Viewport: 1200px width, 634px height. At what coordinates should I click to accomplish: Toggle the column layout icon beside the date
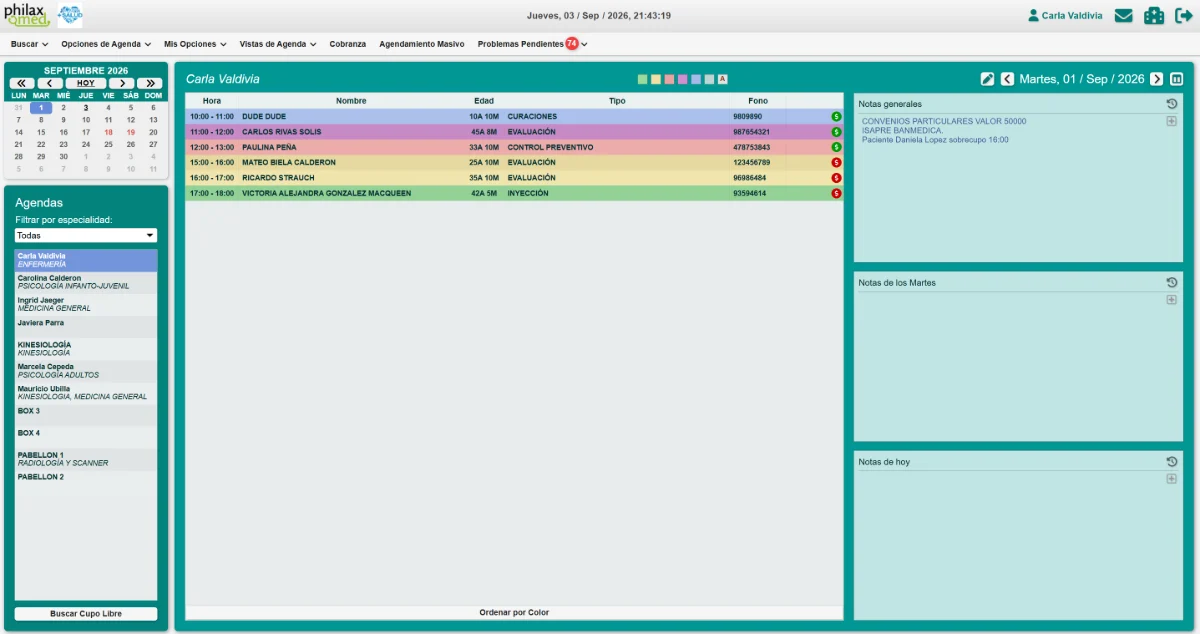click(x=1177, y=79)
